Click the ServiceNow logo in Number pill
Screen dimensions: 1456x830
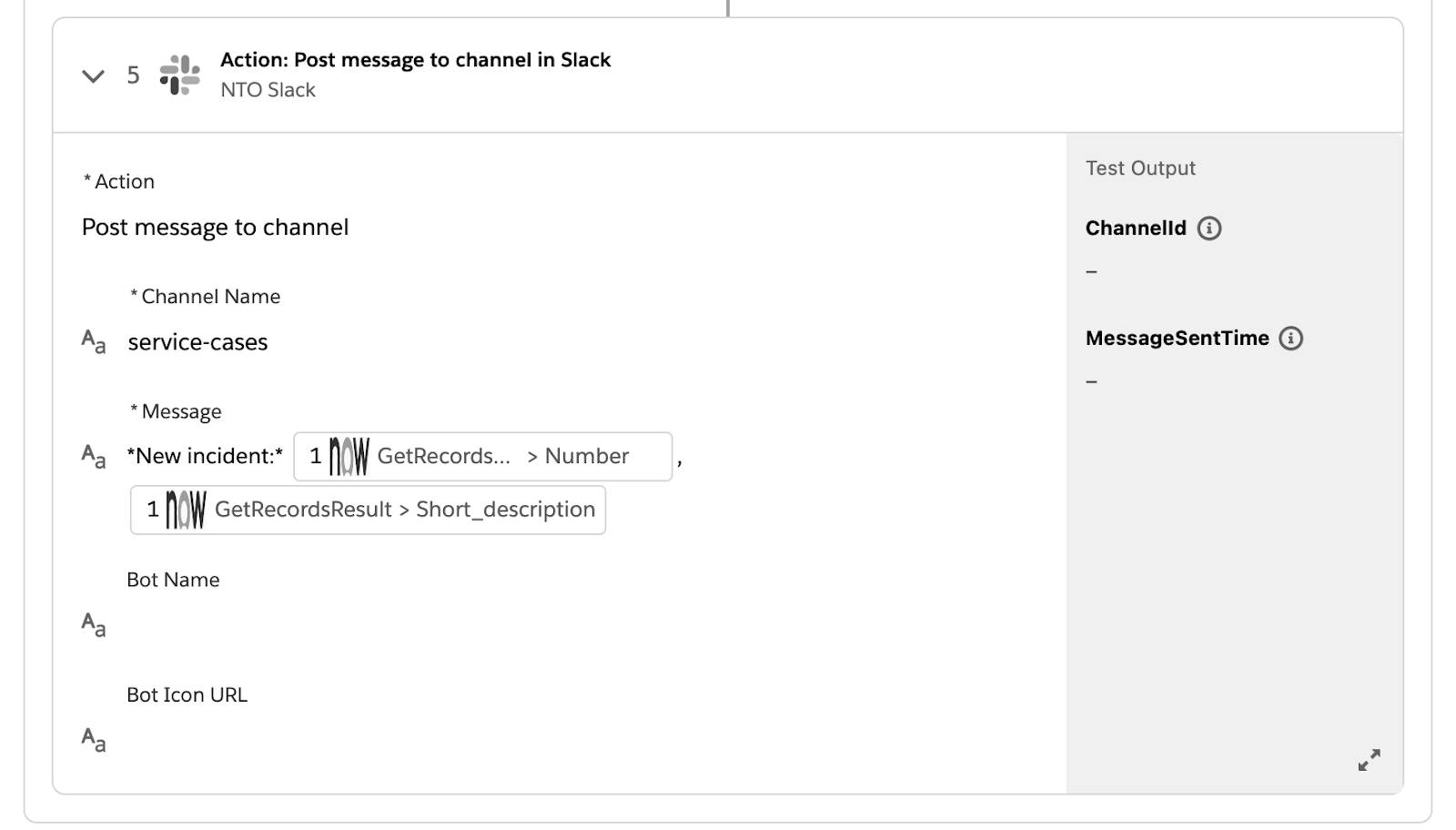pyautogui.click(x=349, y=457)
